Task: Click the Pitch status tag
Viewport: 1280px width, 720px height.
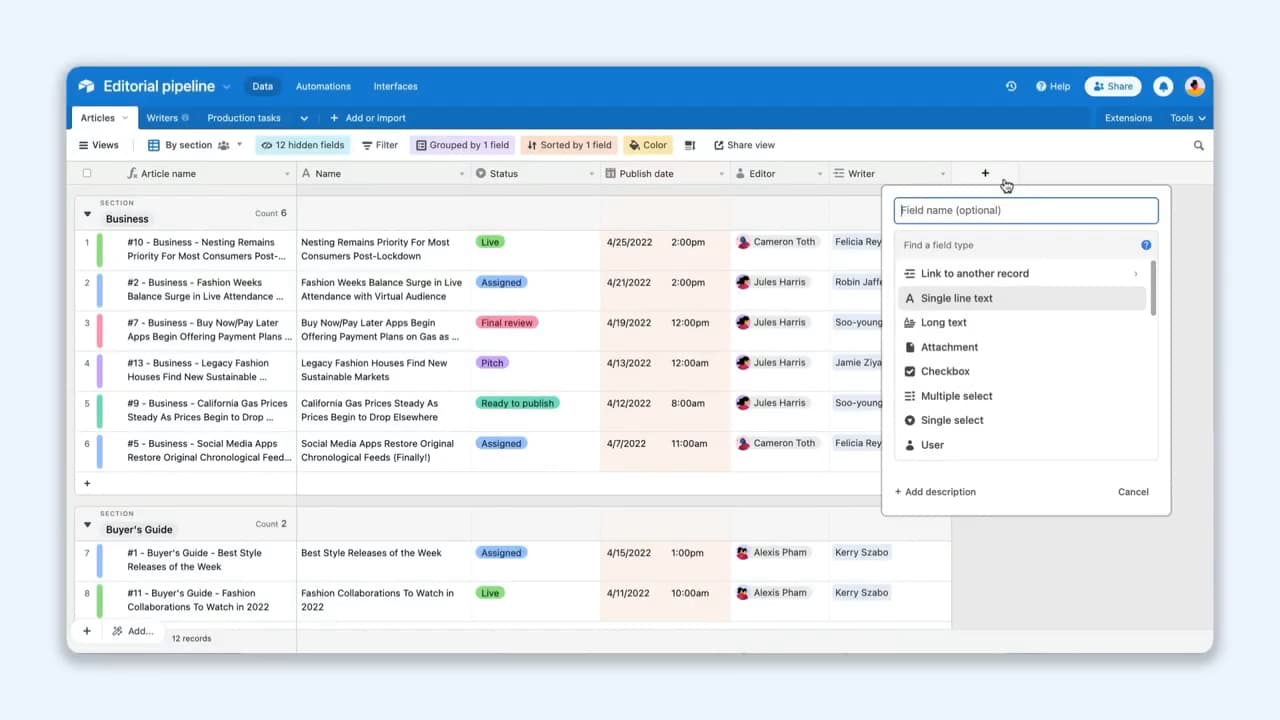Action: [x=492, y=363]
